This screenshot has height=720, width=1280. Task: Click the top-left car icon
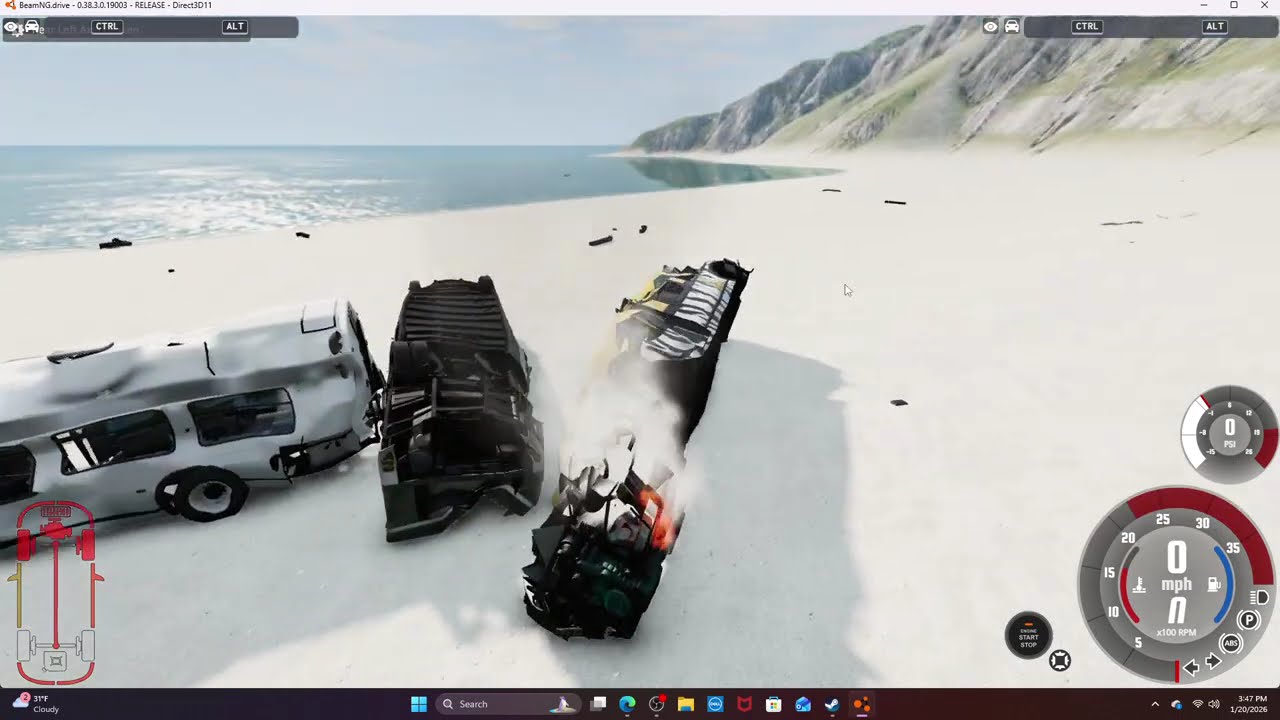click(31, 27)
